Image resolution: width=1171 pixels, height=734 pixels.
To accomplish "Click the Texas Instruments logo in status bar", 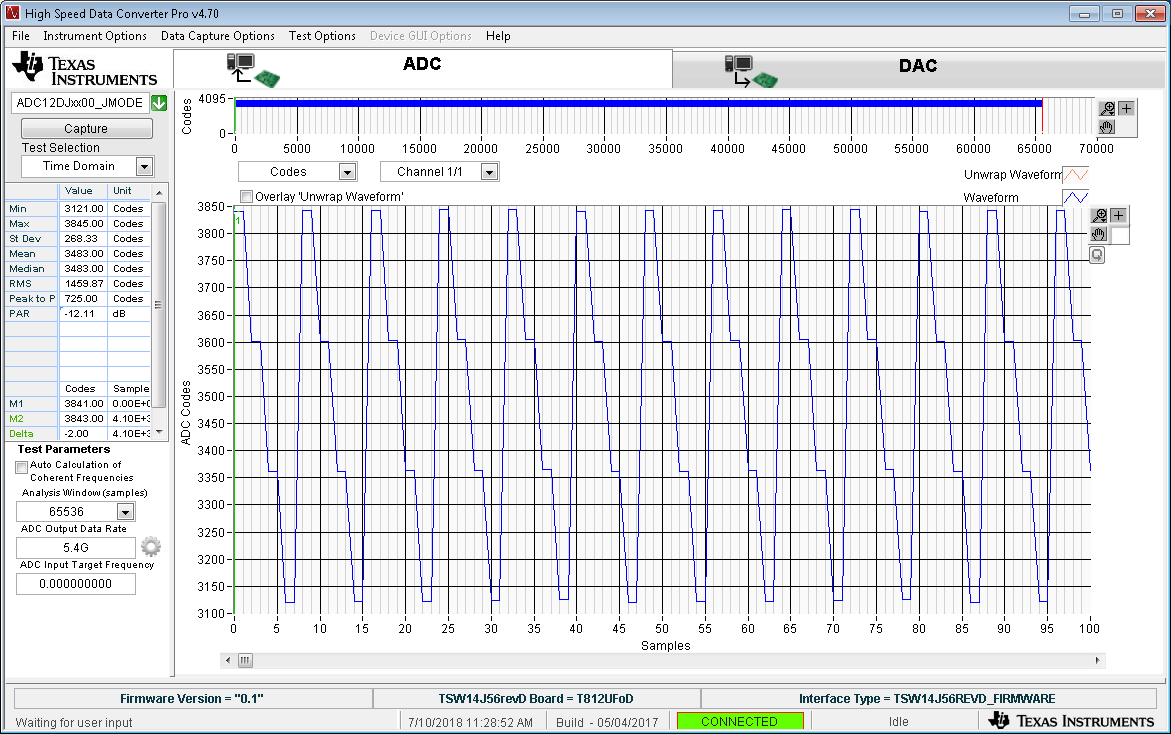I will coord(1071,721).
